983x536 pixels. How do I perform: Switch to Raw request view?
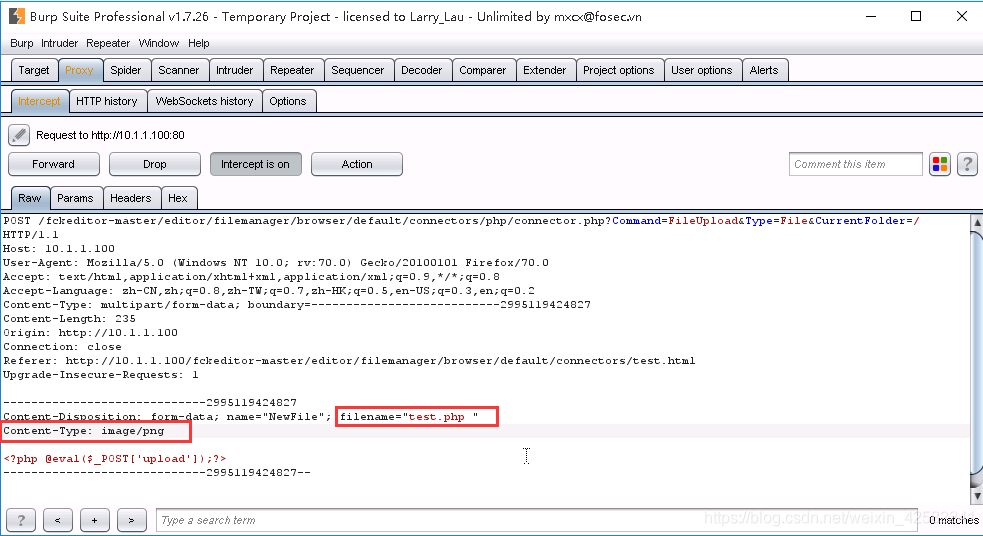(29, 198)
